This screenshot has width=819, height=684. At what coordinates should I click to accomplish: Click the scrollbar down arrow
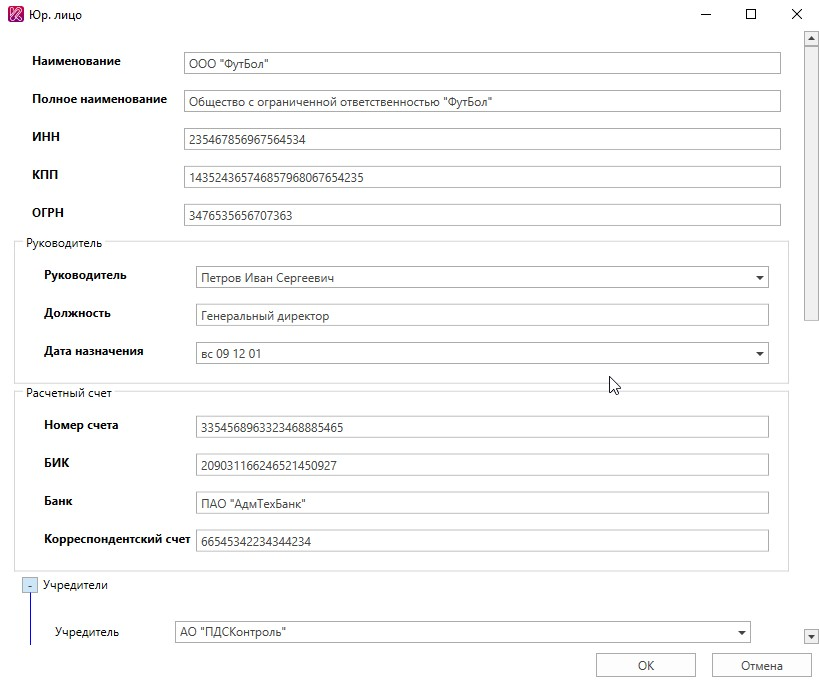point(811,636)
